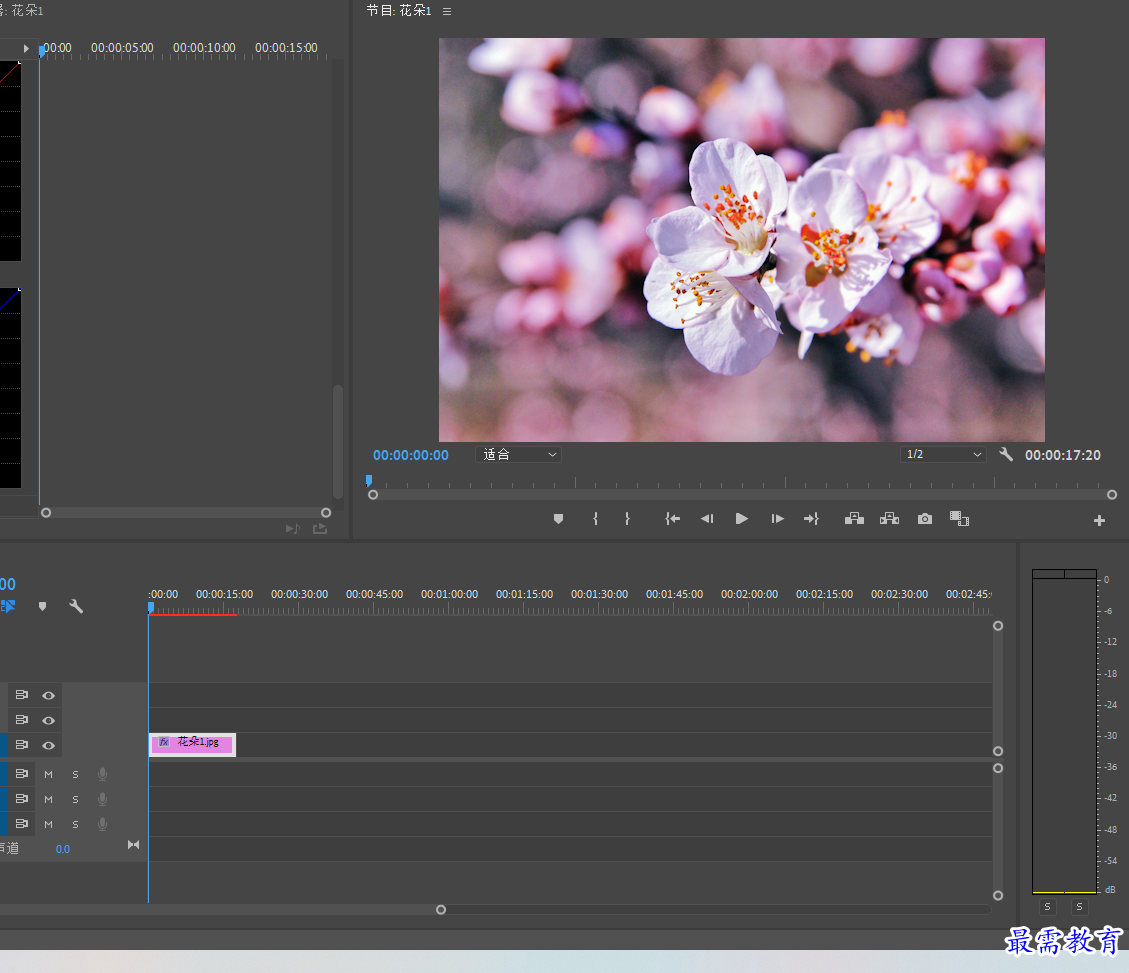Open the comparison view button

959,519
